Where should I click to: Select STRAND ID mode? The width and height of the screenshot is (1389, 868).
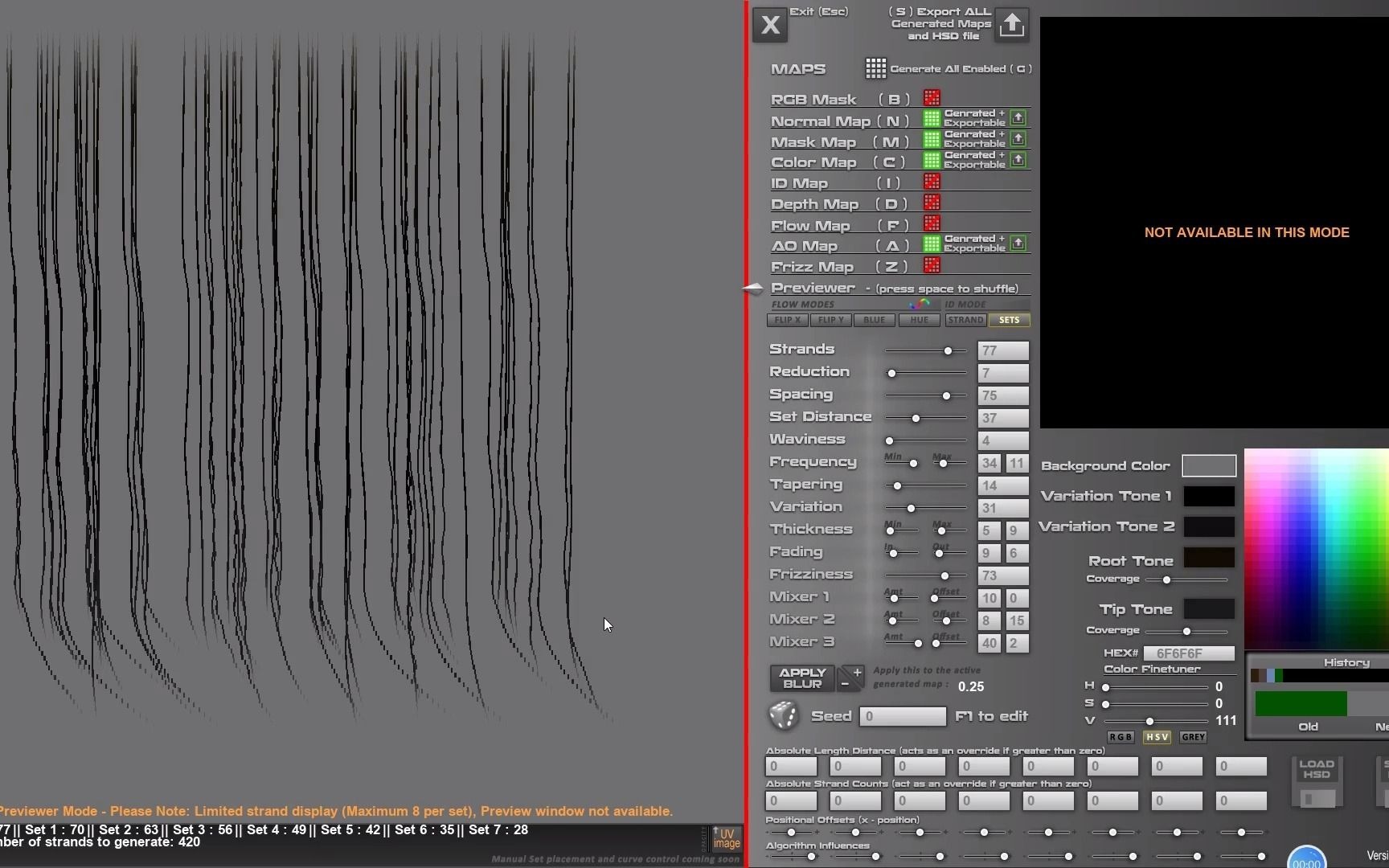coord(965,320)
